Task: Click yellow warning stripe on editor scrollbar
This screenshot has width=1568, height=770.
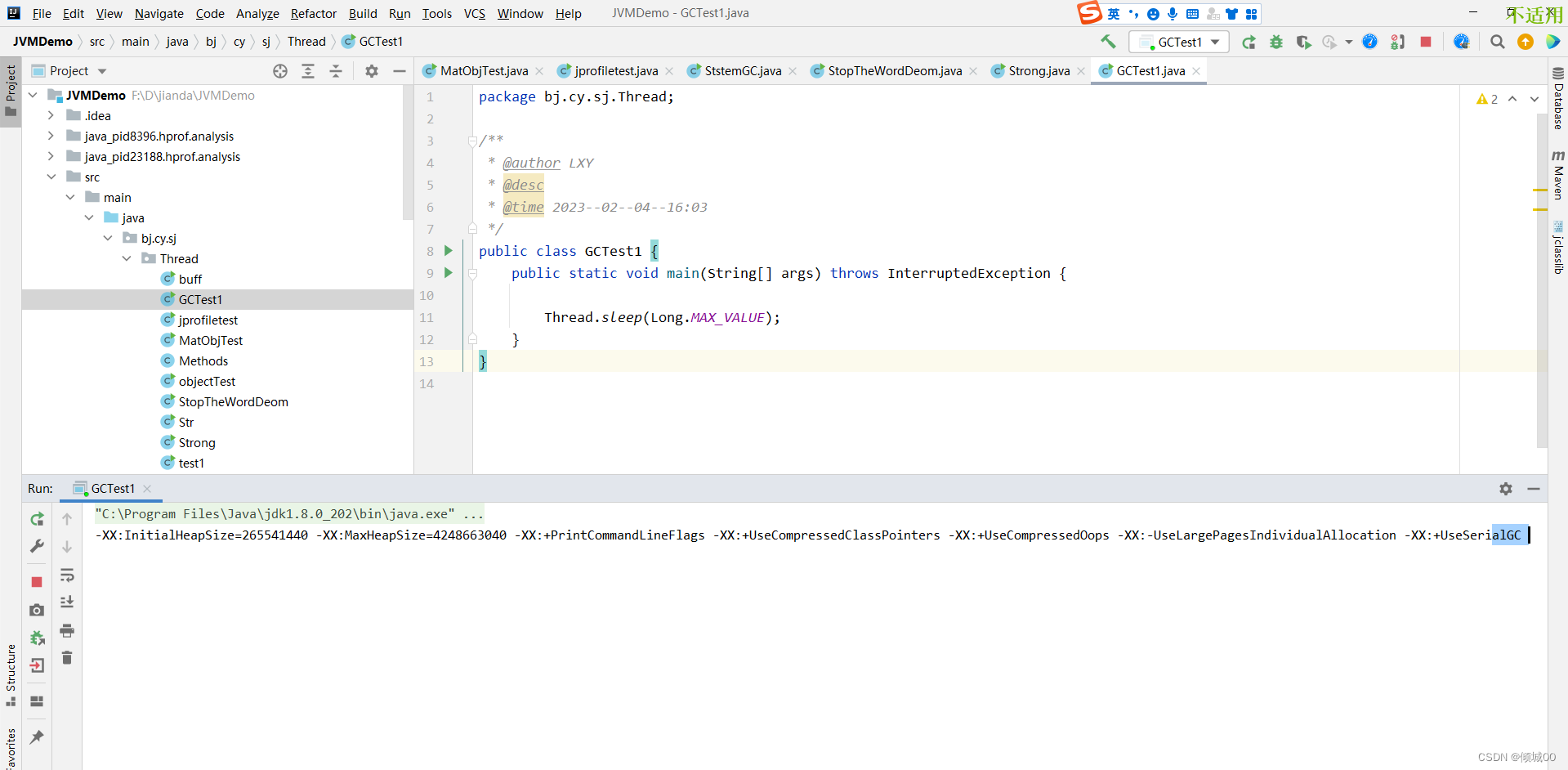Action: (x=1540, y=190)
